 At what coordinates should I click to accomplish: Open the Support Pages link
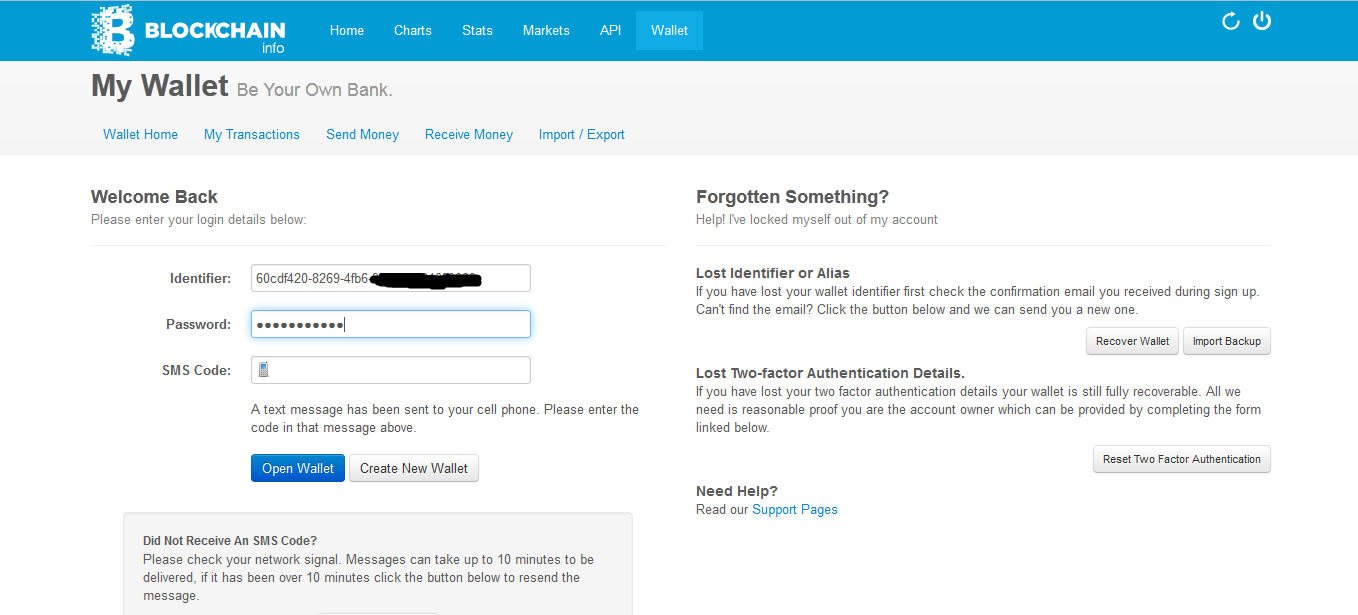pyautogui.click(x=795, y=509)
